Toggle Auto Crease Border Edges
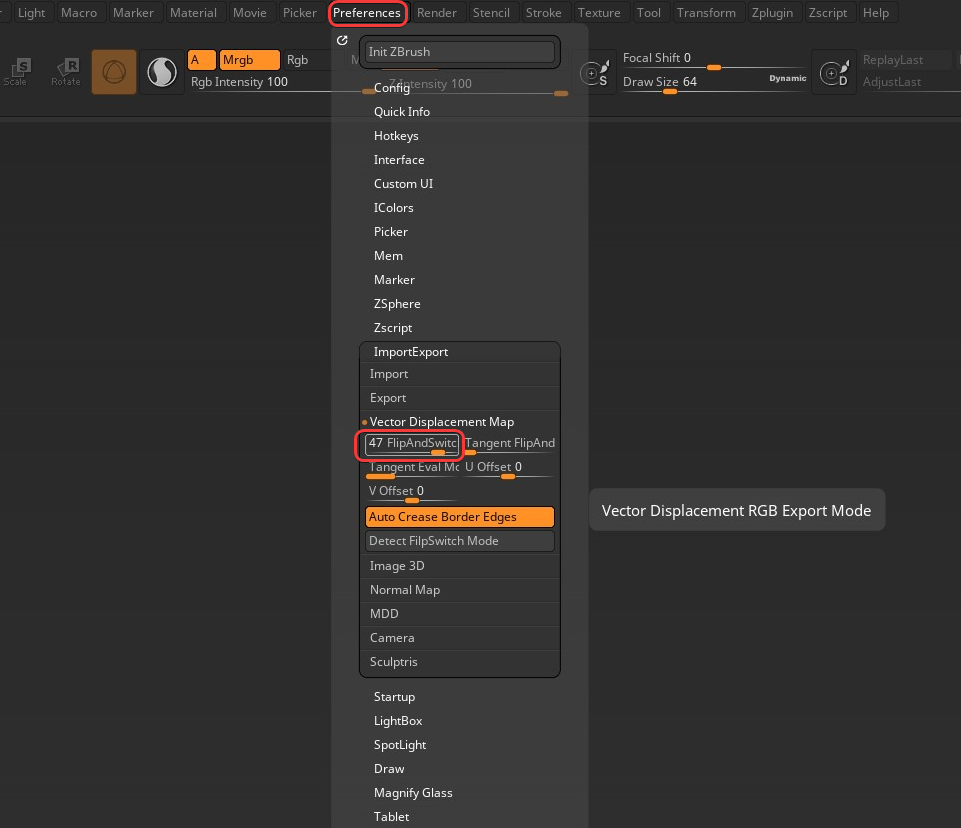 point(460,517)
